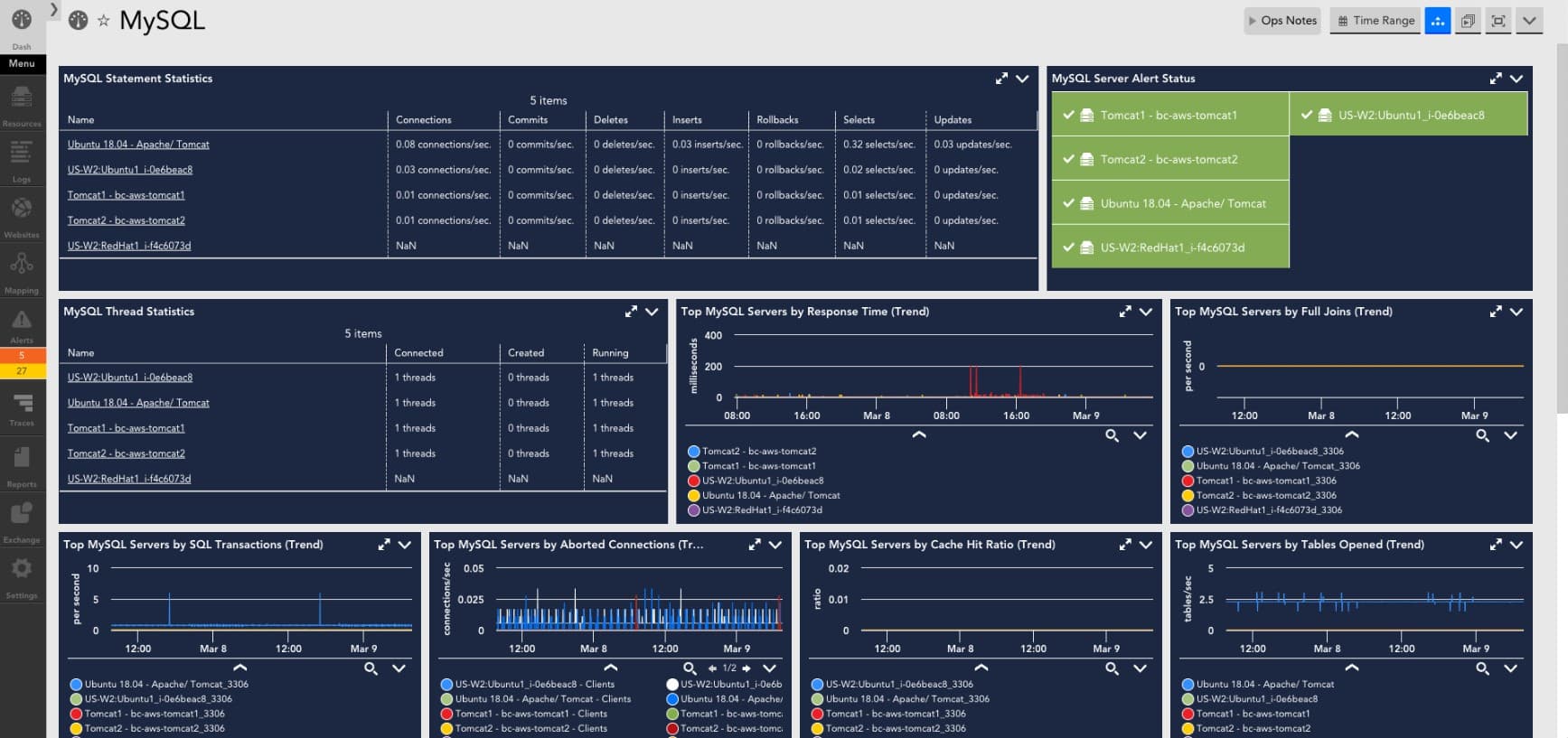Expand the Aborted Connections Trend widget
Viewport: 1568px width, 738px height.
pos(755,545)
